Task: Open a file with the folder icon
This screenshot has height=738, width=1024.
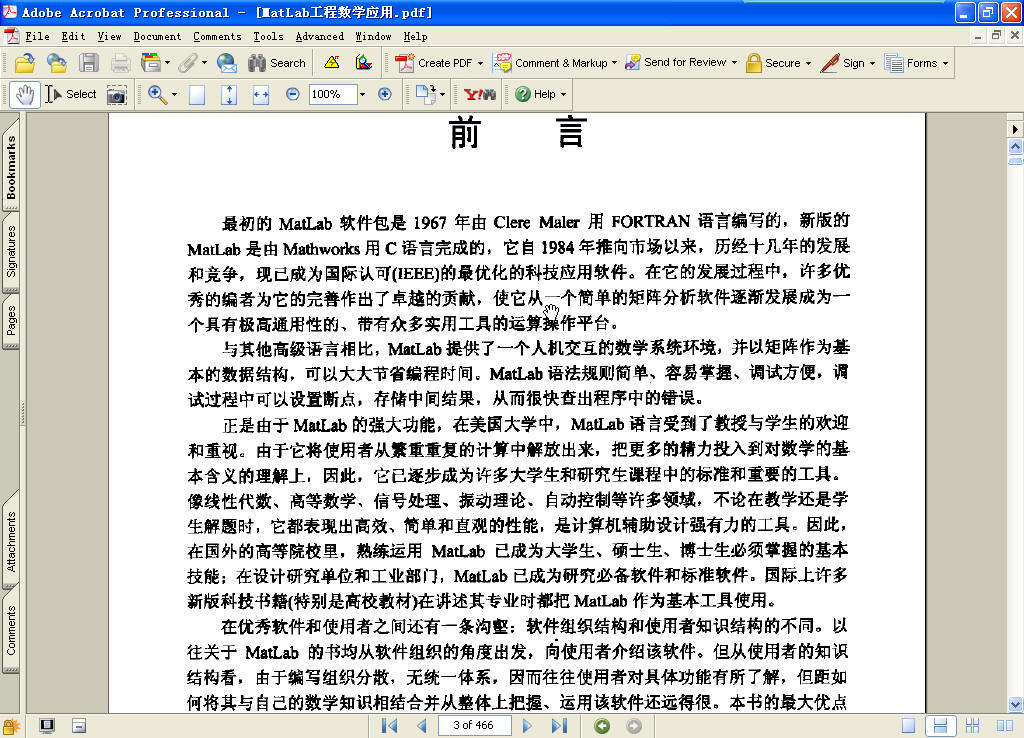Action: [x=25, y=63]
